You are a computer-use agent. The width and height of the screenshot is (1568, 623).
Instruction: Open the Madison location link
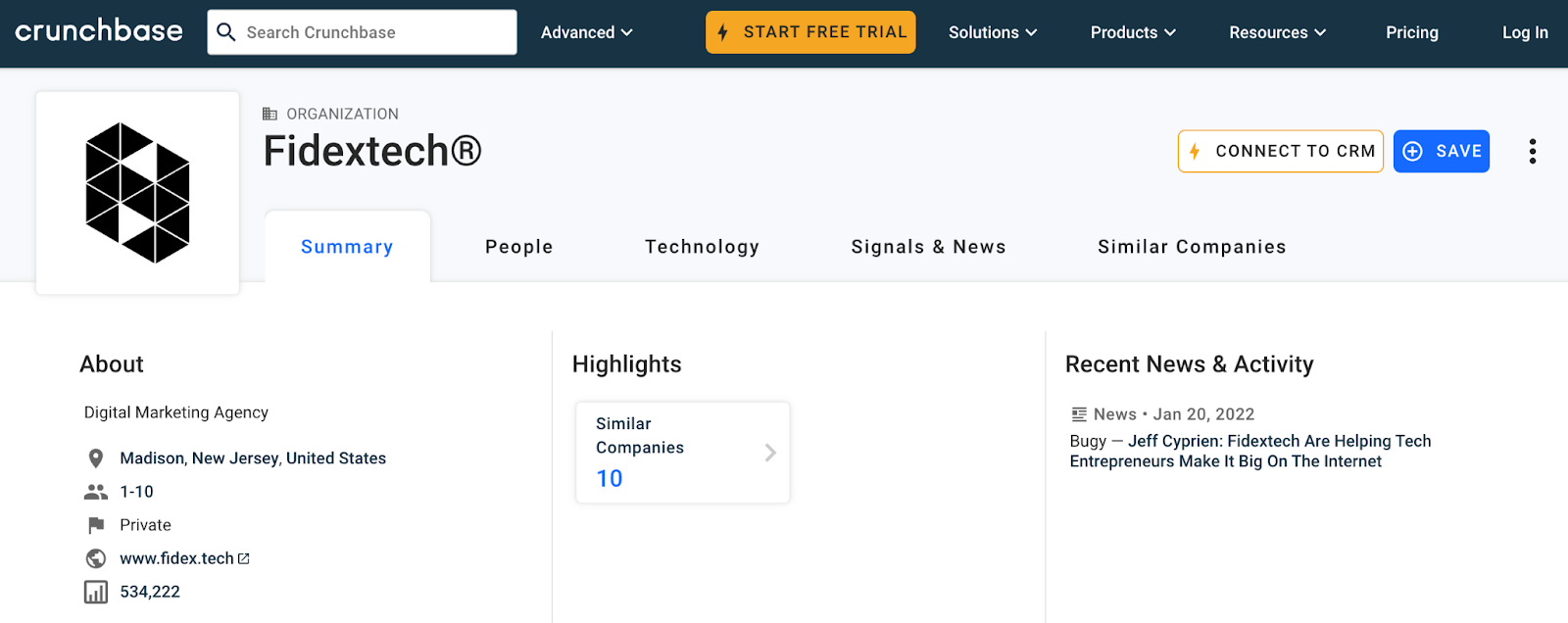tap(152, 458)
